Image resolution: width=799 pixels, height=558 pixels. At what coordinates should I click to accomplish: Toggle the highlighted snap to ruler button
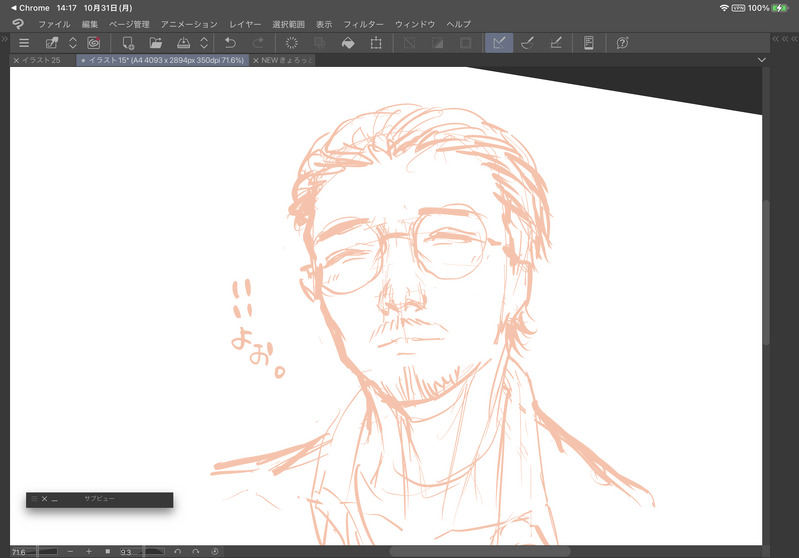[498, 43]
